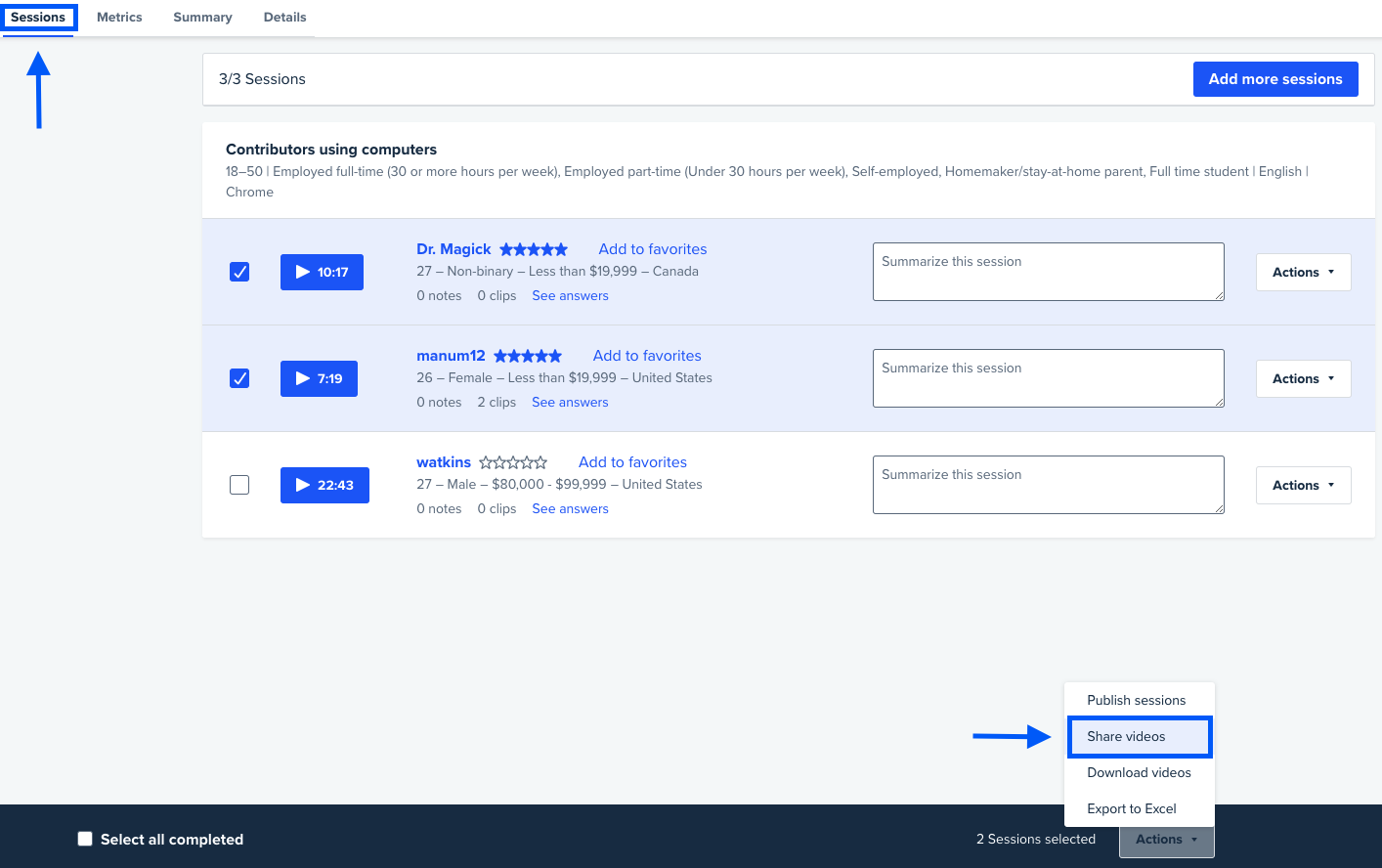Add manum12 to favorites

[647, 356]
